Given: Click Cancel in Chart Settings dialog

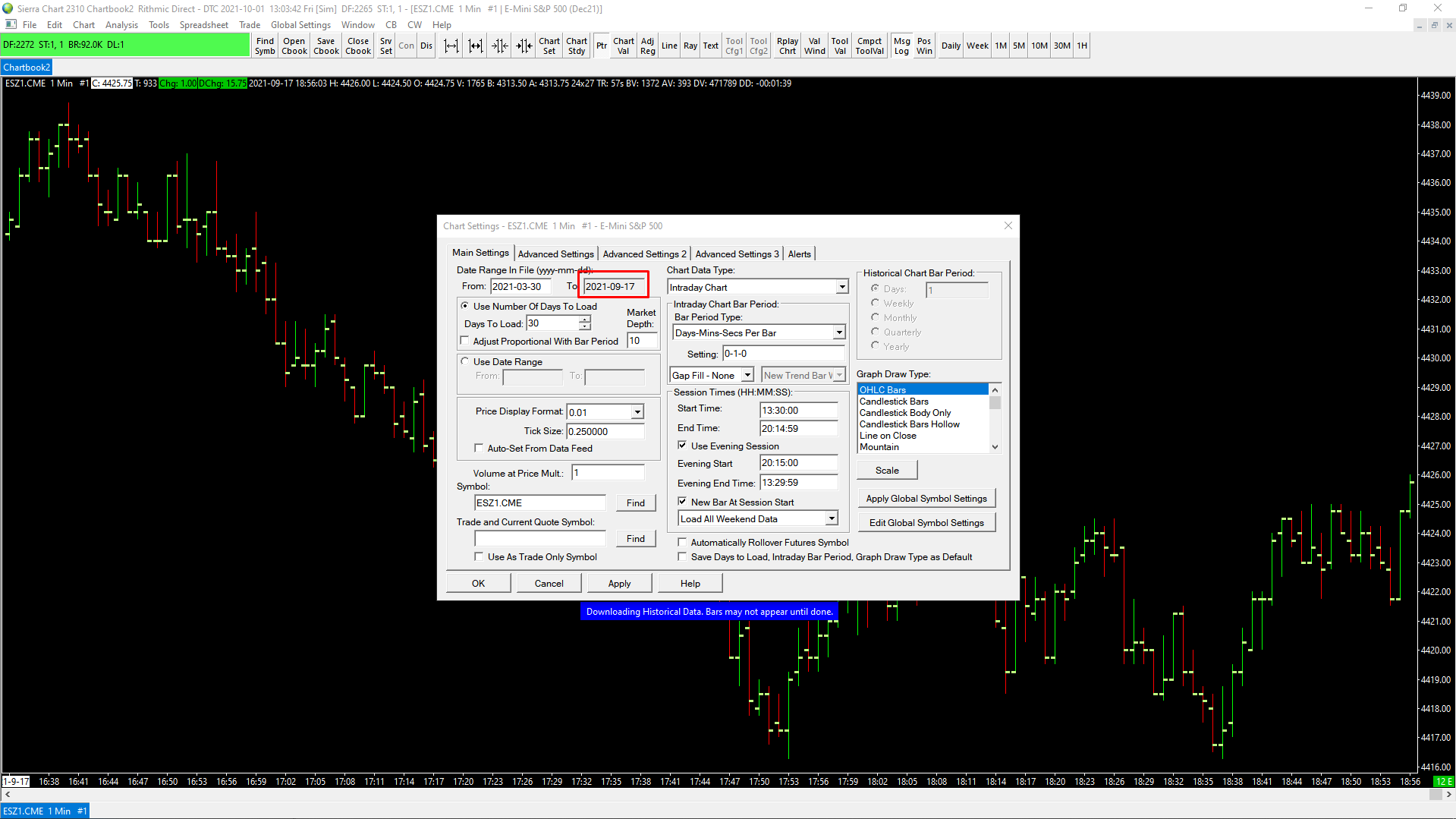Looking at the screenshot, I should (549, 583).
